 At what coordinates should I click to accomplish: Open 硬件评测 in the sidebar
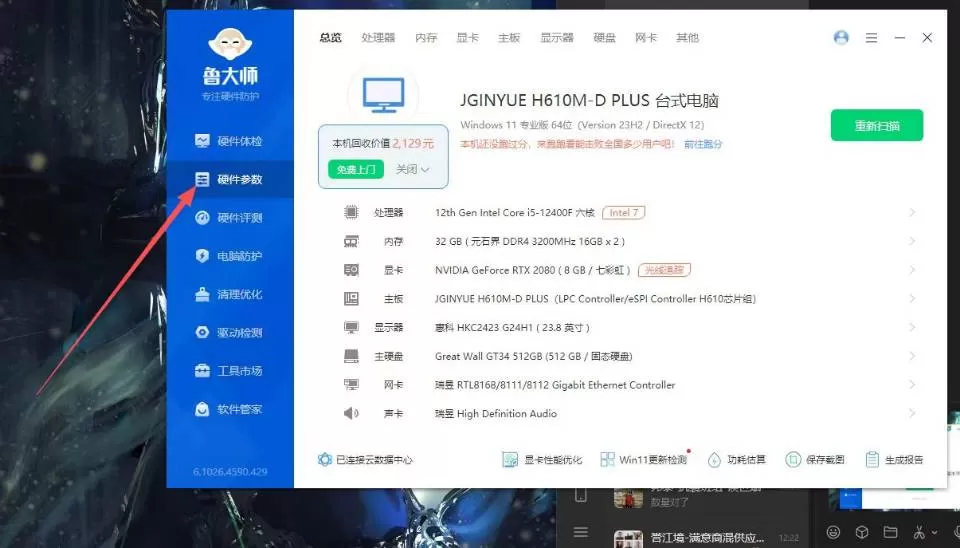coord(229,218)
